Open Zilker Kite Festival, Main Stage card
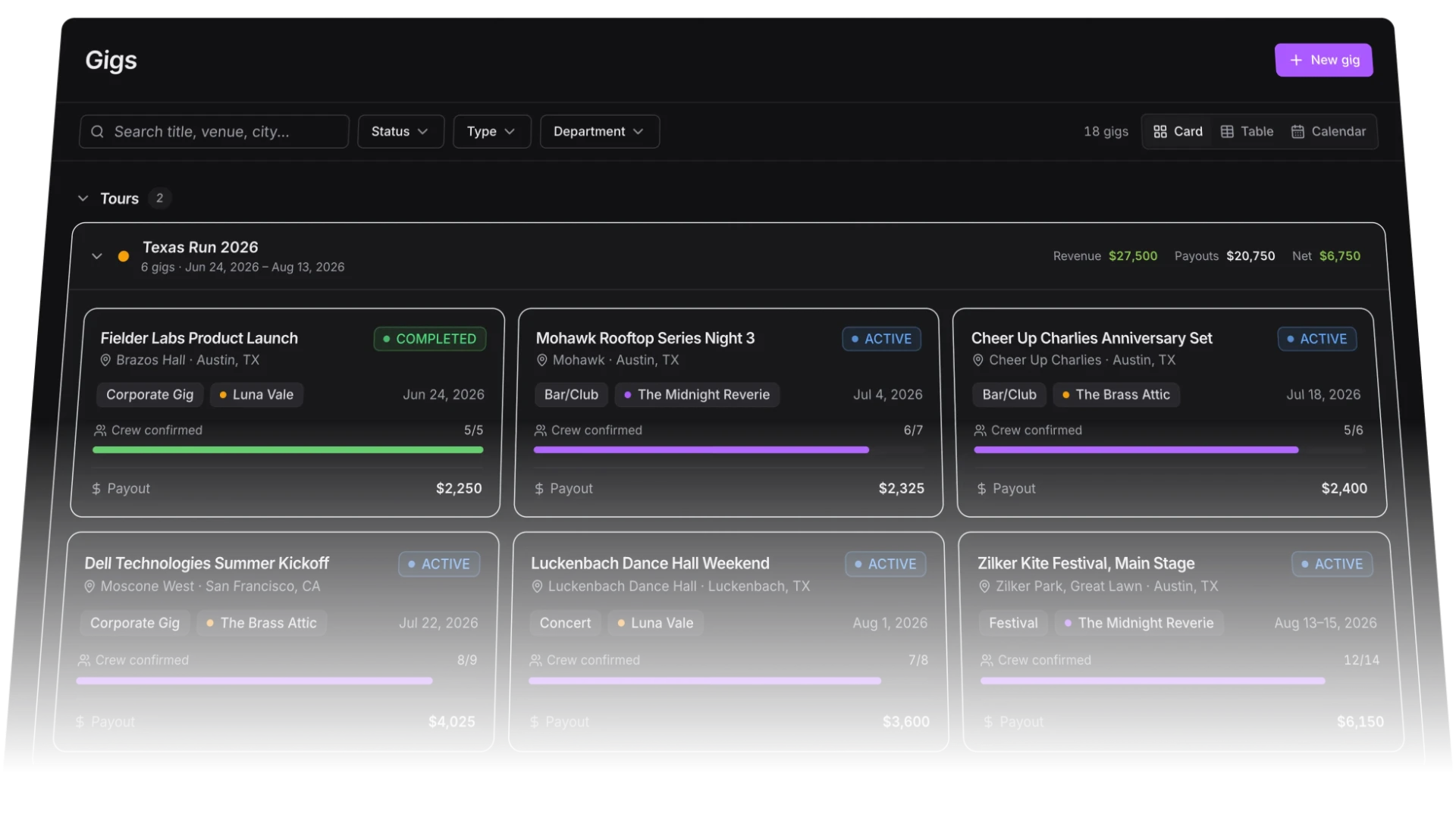1456x817 pixels. point(1182,642)
